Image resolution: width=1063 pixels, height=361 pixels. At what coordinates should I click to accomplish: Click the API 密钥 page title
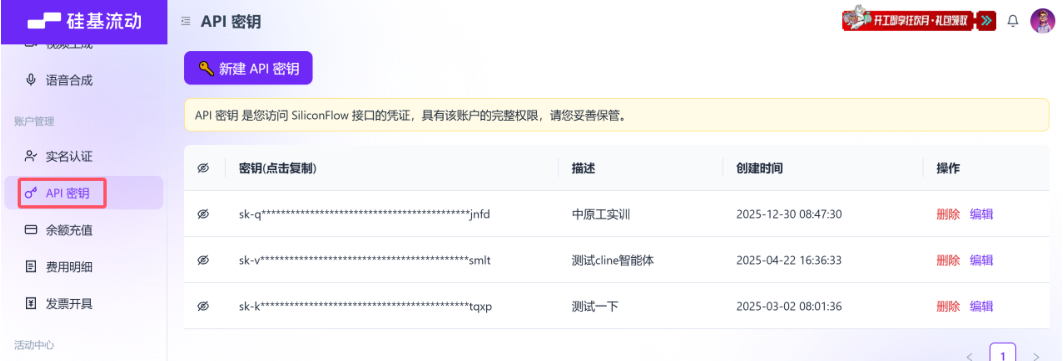(230, 22)
